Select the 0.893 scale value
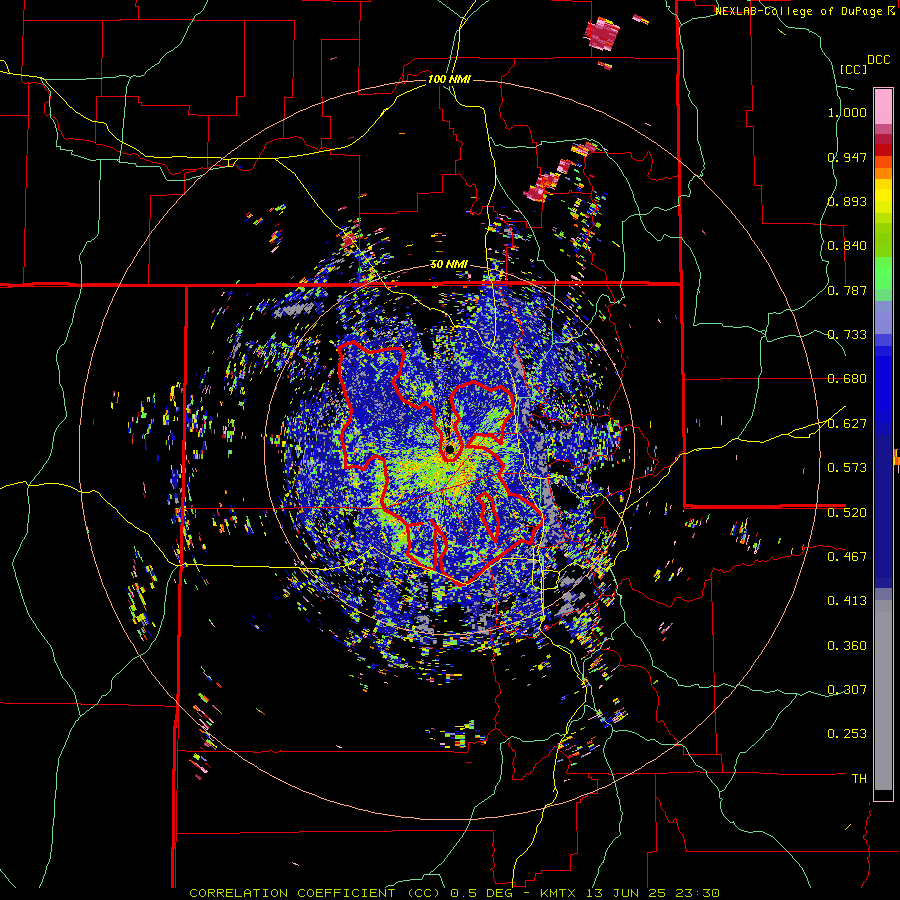 (847, 201)
